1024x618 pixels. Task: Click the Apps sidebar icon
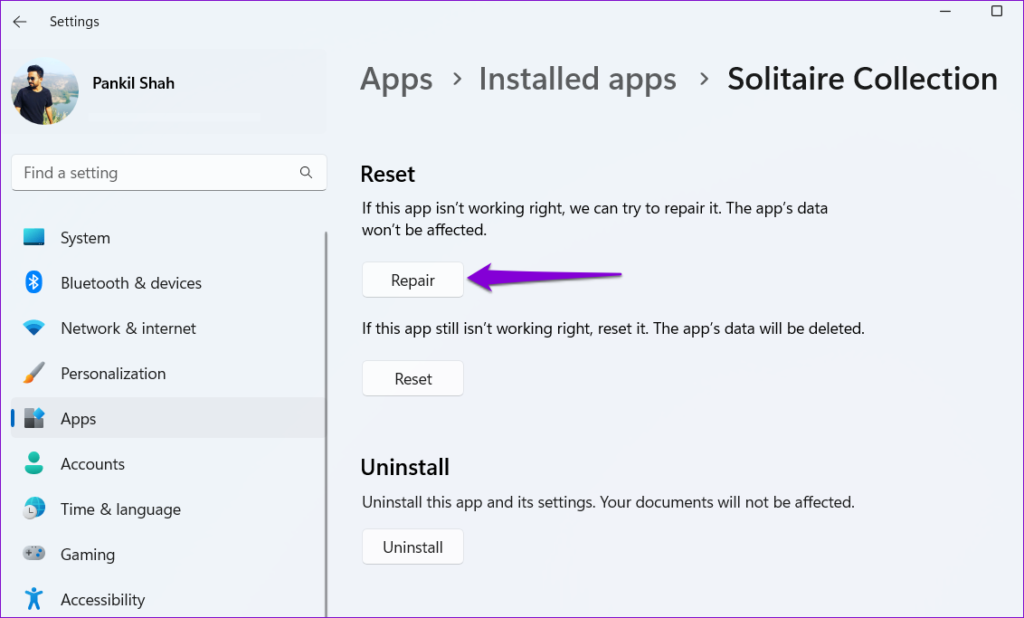34,418
